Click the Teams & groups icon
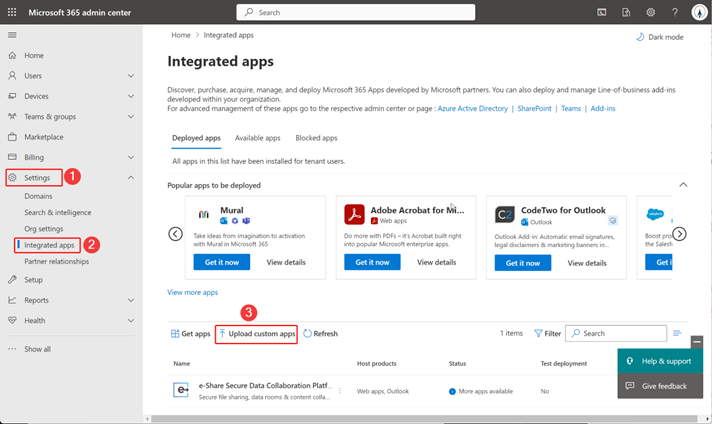The height and width of the screenshot is (424, 712). click(x=12, y=116)
